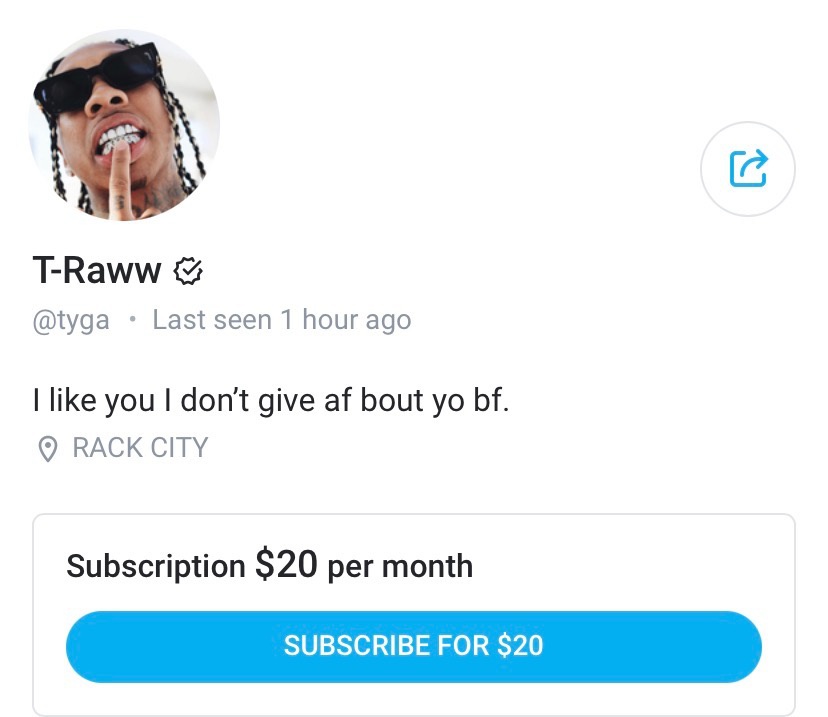Click the raised finger in the profile photo
828x717 pixels.
click(x=121, y=180)
